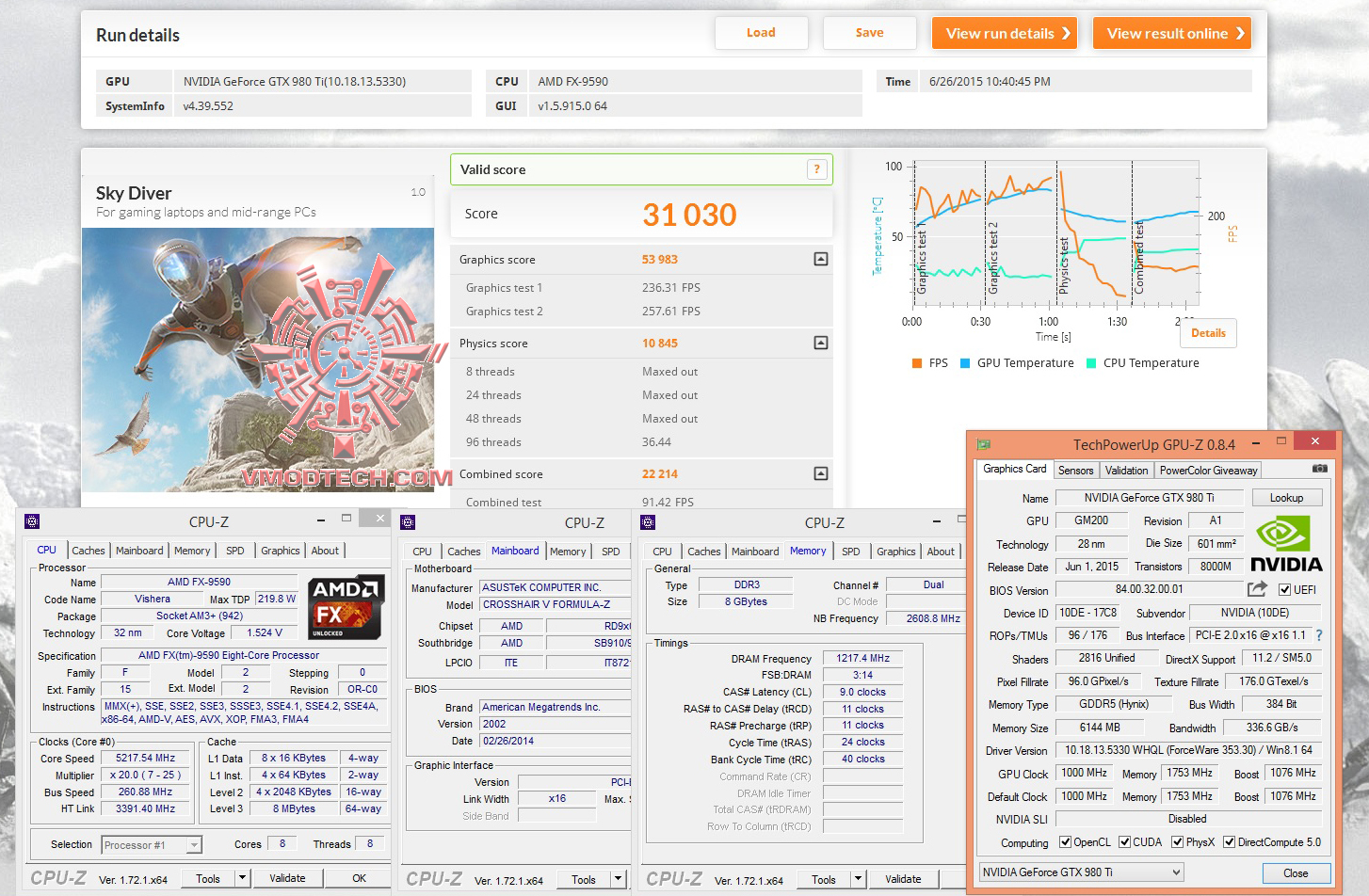Click the Details button under the chart
The image size is (1369, 896).
(x=1208, y=333)
